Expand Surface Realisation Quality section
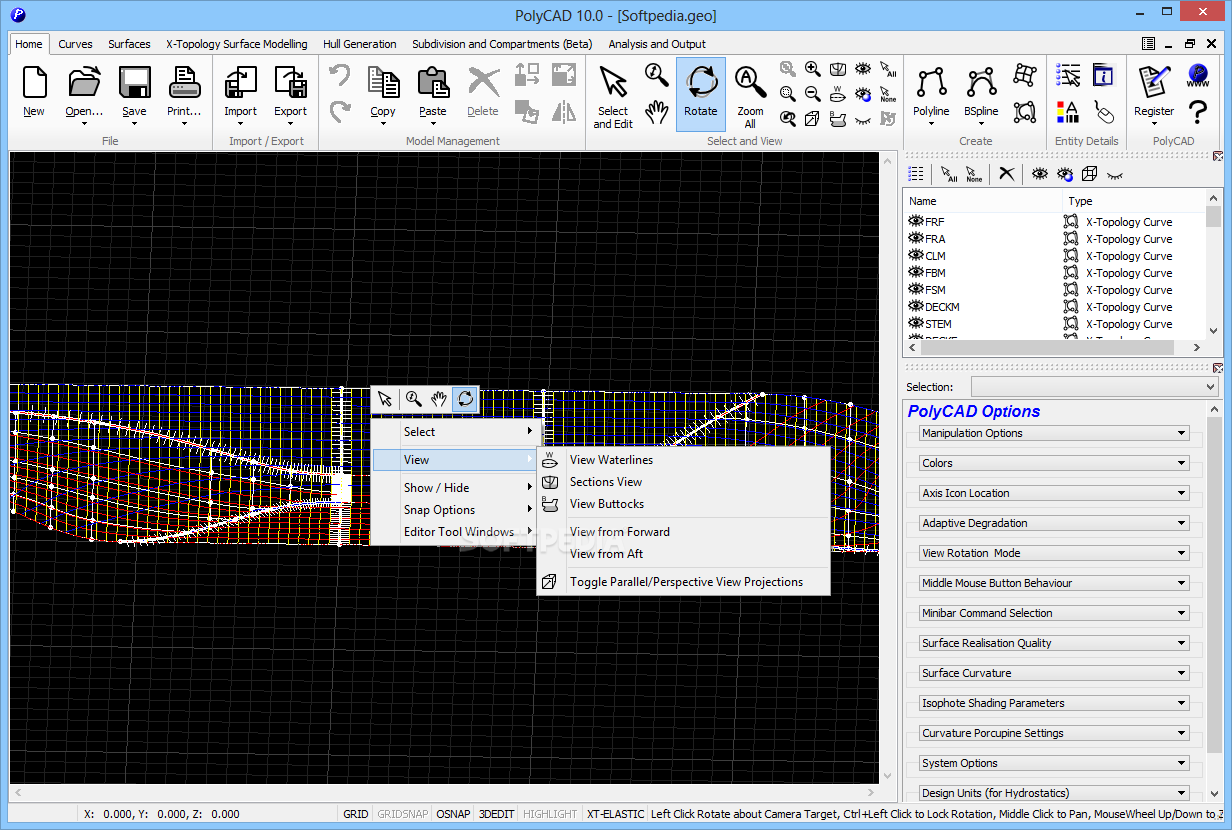Image resolution: width=1232 pixels, height=830 pixels. click(x=1054, y=643)
